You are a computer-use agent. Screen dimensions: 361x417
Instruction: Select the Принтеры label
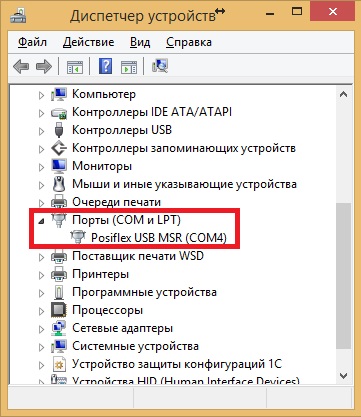click(100, 274)
